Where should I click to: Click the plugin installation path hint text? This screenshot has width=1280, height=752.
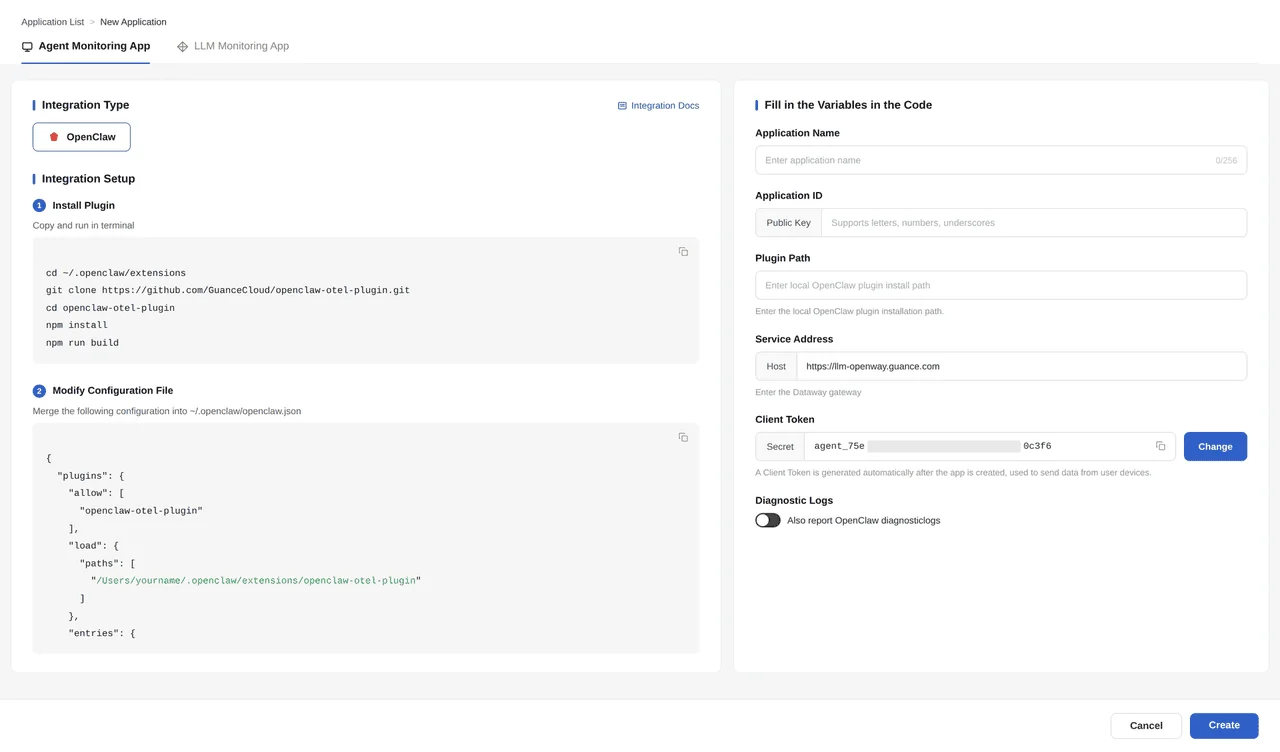point(849,311)
